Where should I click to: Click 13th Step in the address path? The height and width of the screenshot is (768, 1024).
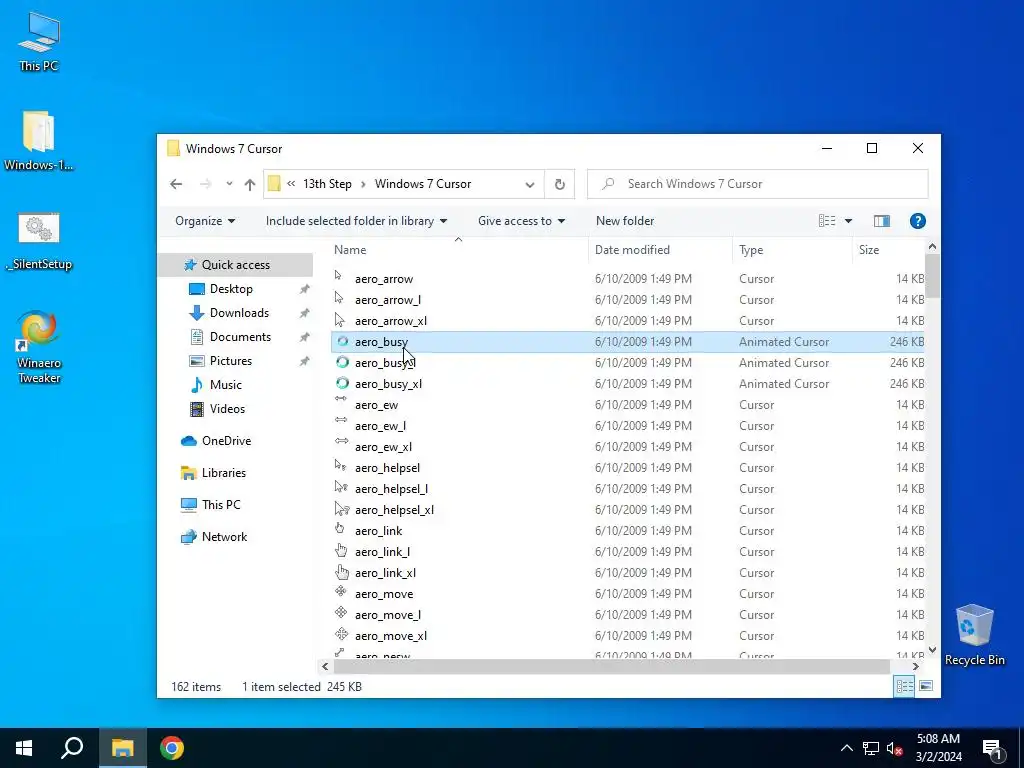pyautogui.click(x=327, y=184)
